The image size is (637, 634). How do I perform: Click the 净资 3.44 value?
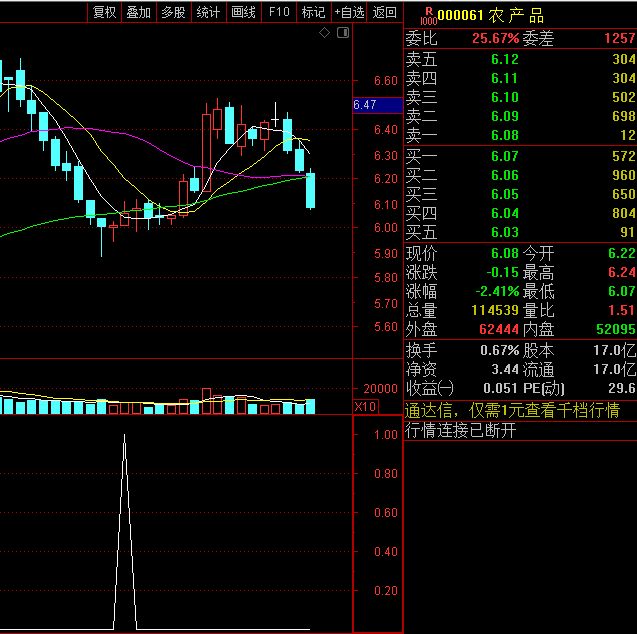505,370
